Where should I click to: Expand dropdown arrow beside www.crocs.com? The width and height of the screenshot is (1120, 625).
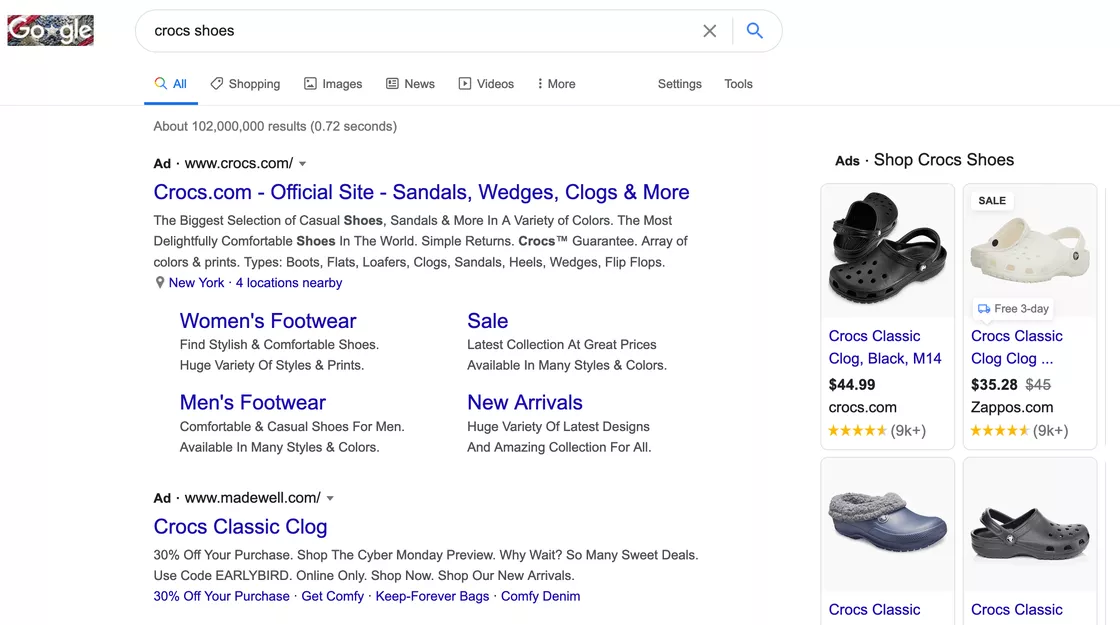click(x=303, y=164)
